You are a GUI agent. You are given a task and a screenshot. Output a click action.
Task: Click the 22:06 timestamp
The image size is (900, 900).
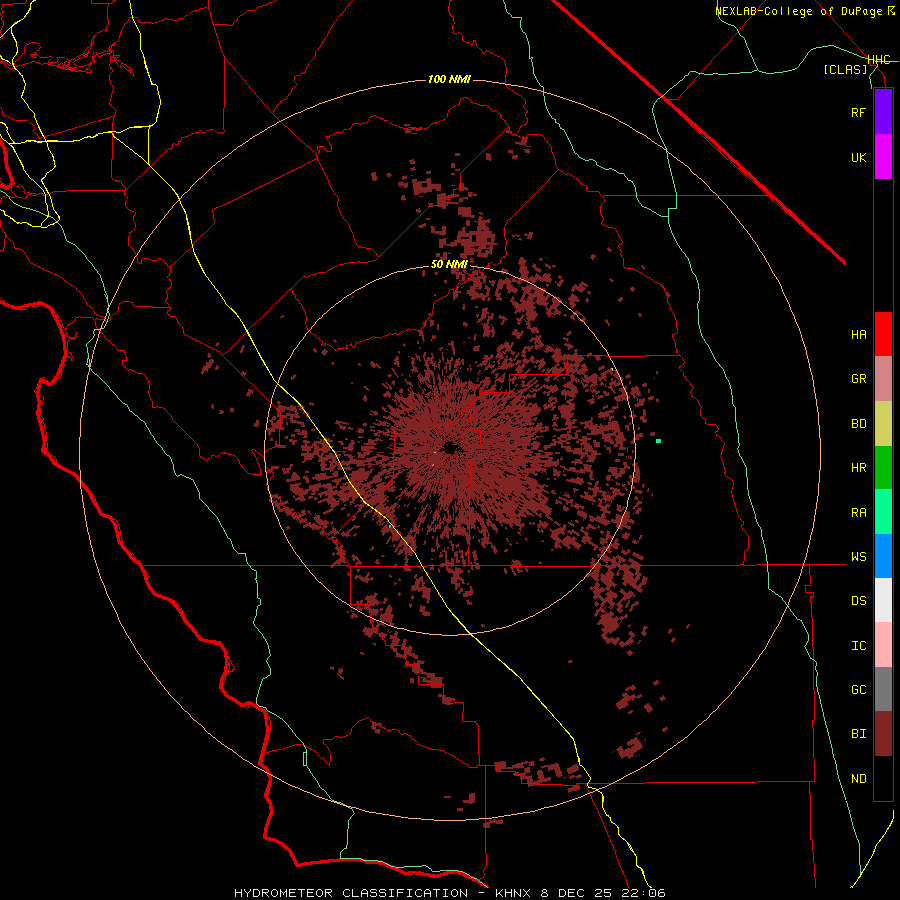point(643,893)
